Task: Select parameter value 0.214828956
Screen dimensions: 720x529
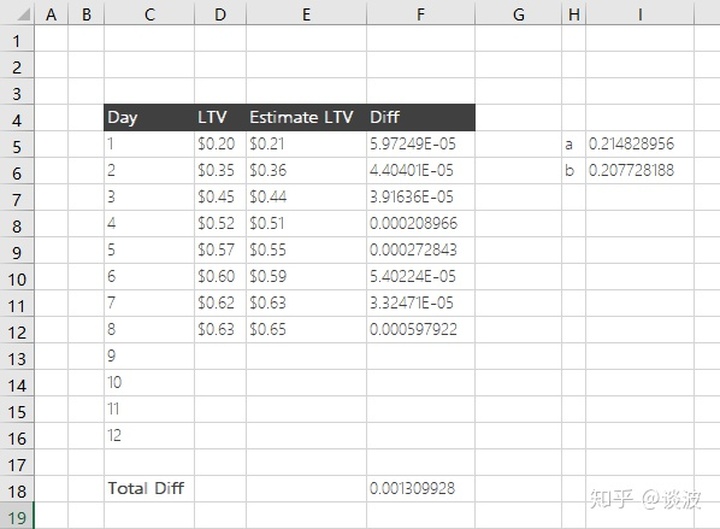Action: click(x=640, y=144)
